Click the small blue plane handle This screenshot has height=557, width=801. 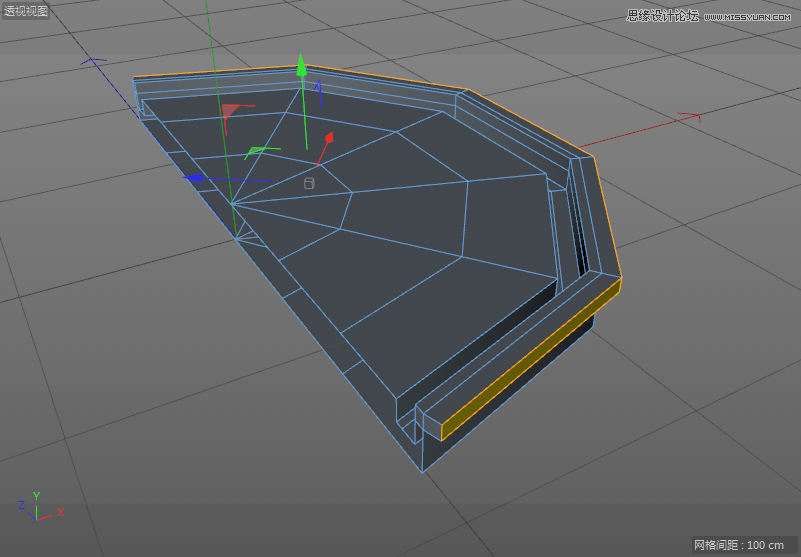point(318,88)
